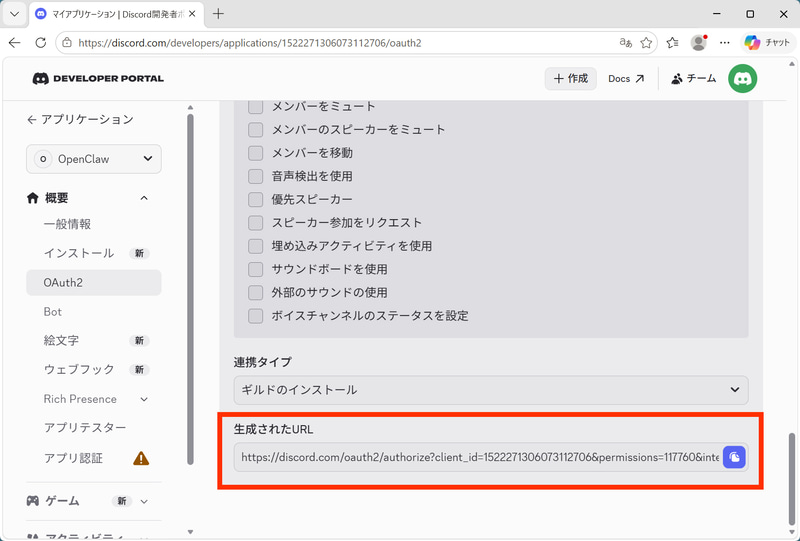Reload the page with the refresh icon
800x541 pixels.
[x=41, y=43]
